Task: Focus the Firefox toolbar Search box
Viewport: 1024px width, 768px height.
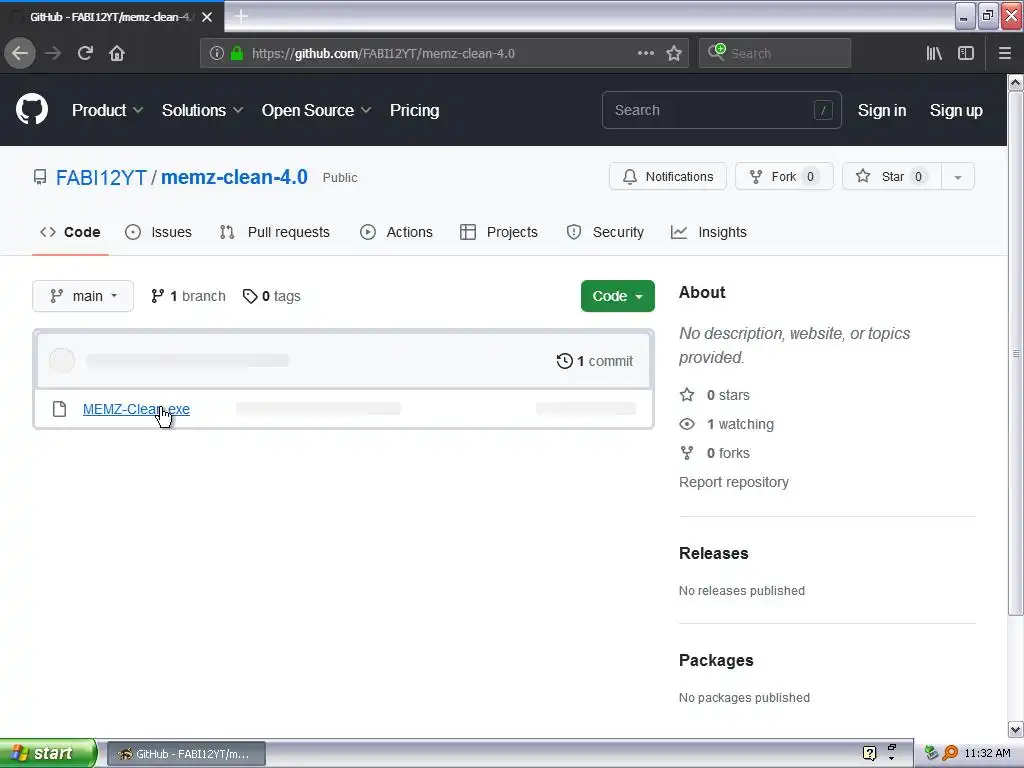Action: 775,53
